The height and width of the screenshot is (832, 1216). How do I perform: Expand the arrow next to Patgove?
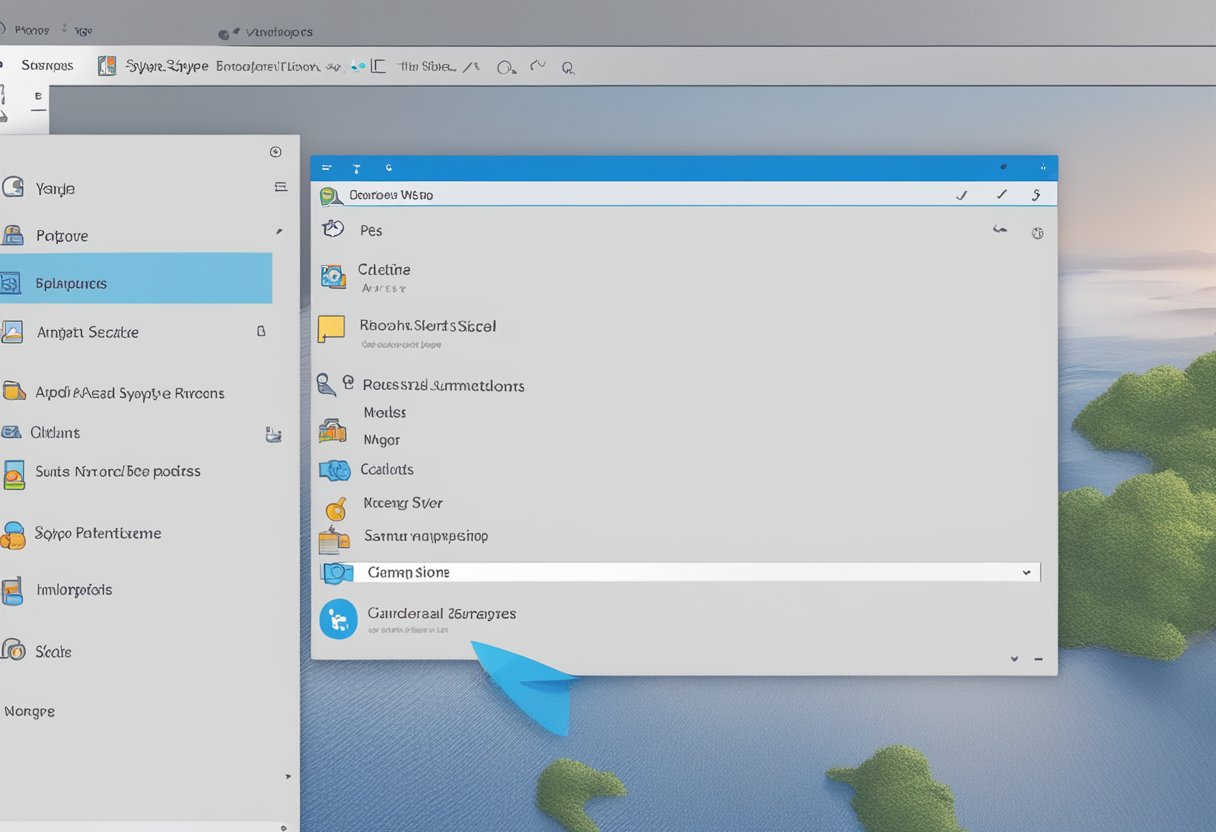(x=279, y=233)
